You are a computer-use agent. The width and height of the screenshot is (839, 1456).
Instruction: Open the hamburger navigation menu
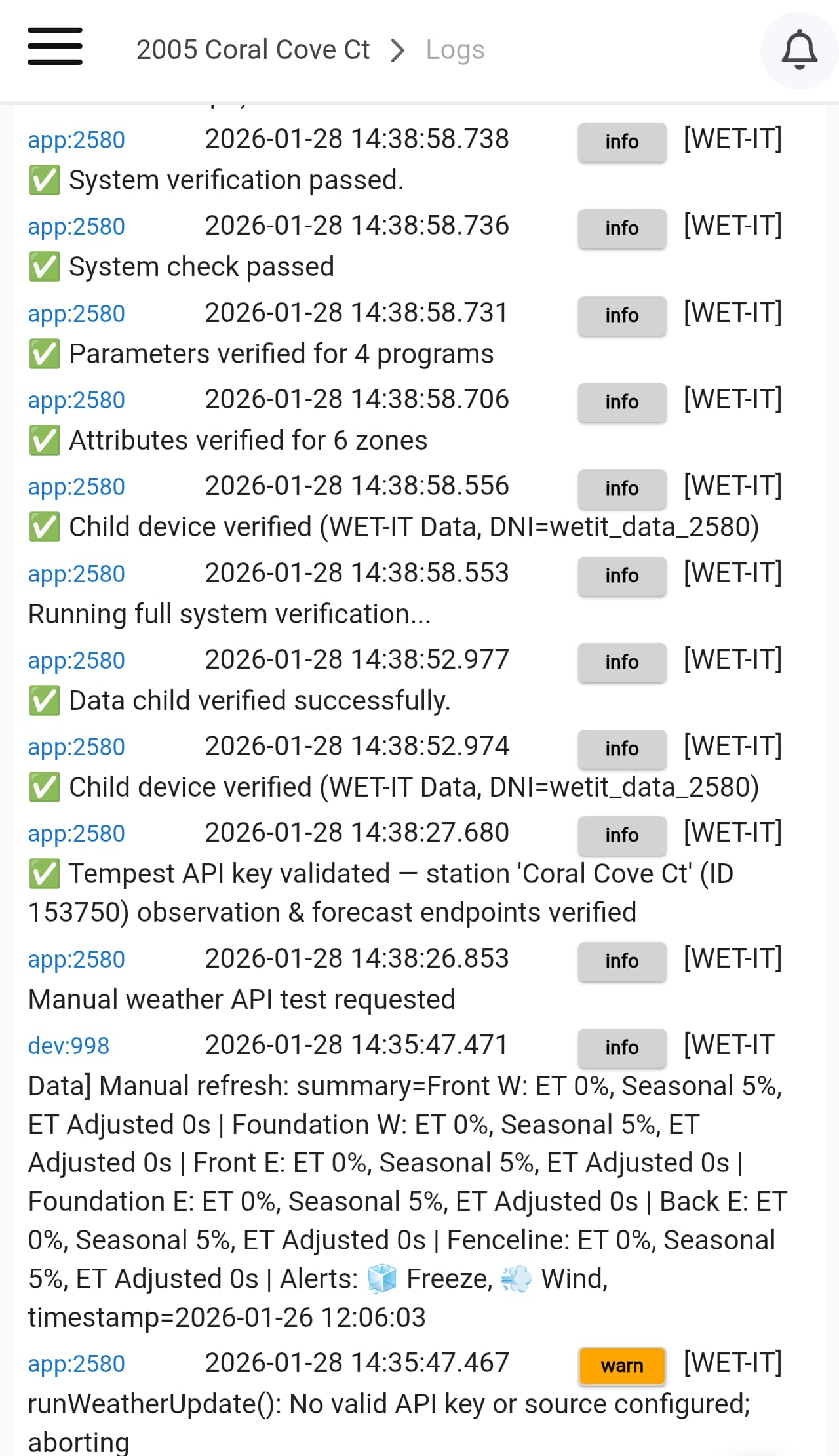click(x=55, y=47)
